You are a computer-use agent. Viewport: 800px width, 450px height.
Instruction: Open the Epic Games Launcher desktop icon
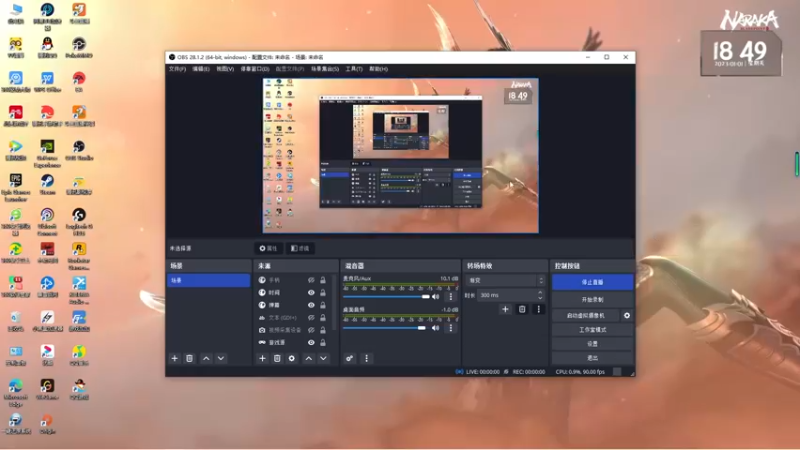[16, 187]
